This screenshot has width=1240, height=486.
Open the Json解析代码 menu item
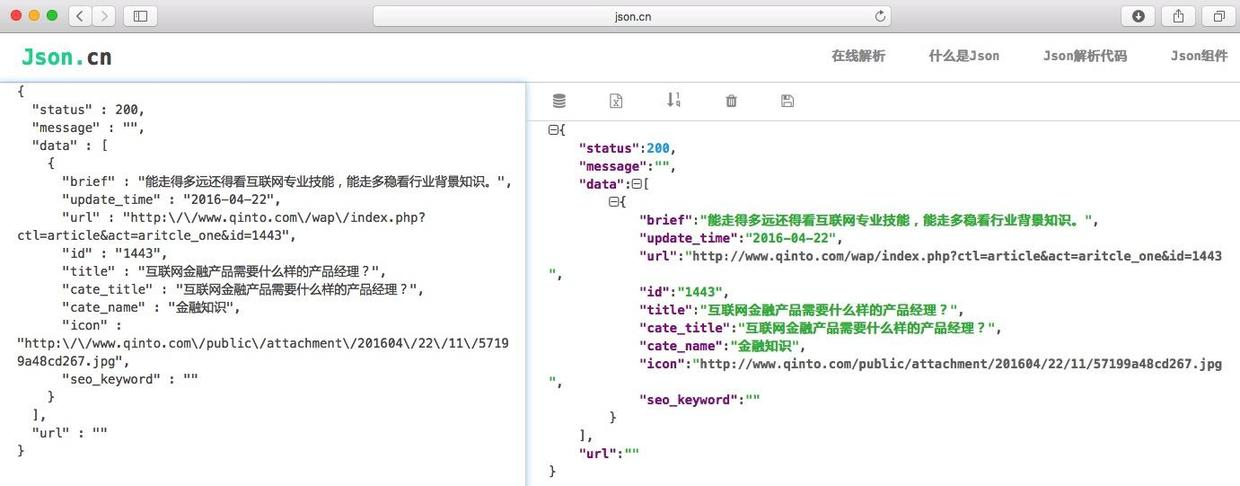[x=1085, y=56]
